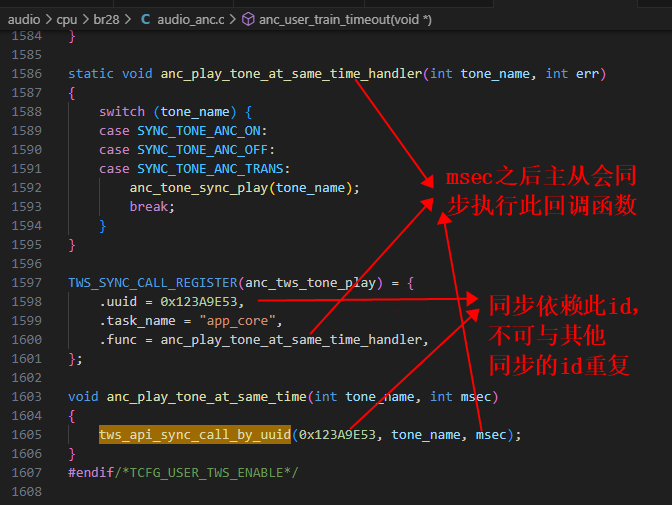This screenshot has width=672, height=505.
Task: Open audio_anc.c in the breadcrumb
Action: pyautogui.click(x=191, y=20)
